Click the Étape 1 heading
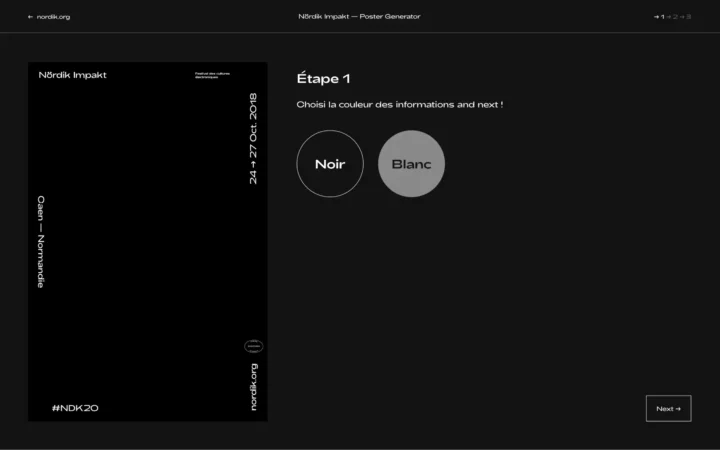720x450 pixels. click(x=323, y=79)
